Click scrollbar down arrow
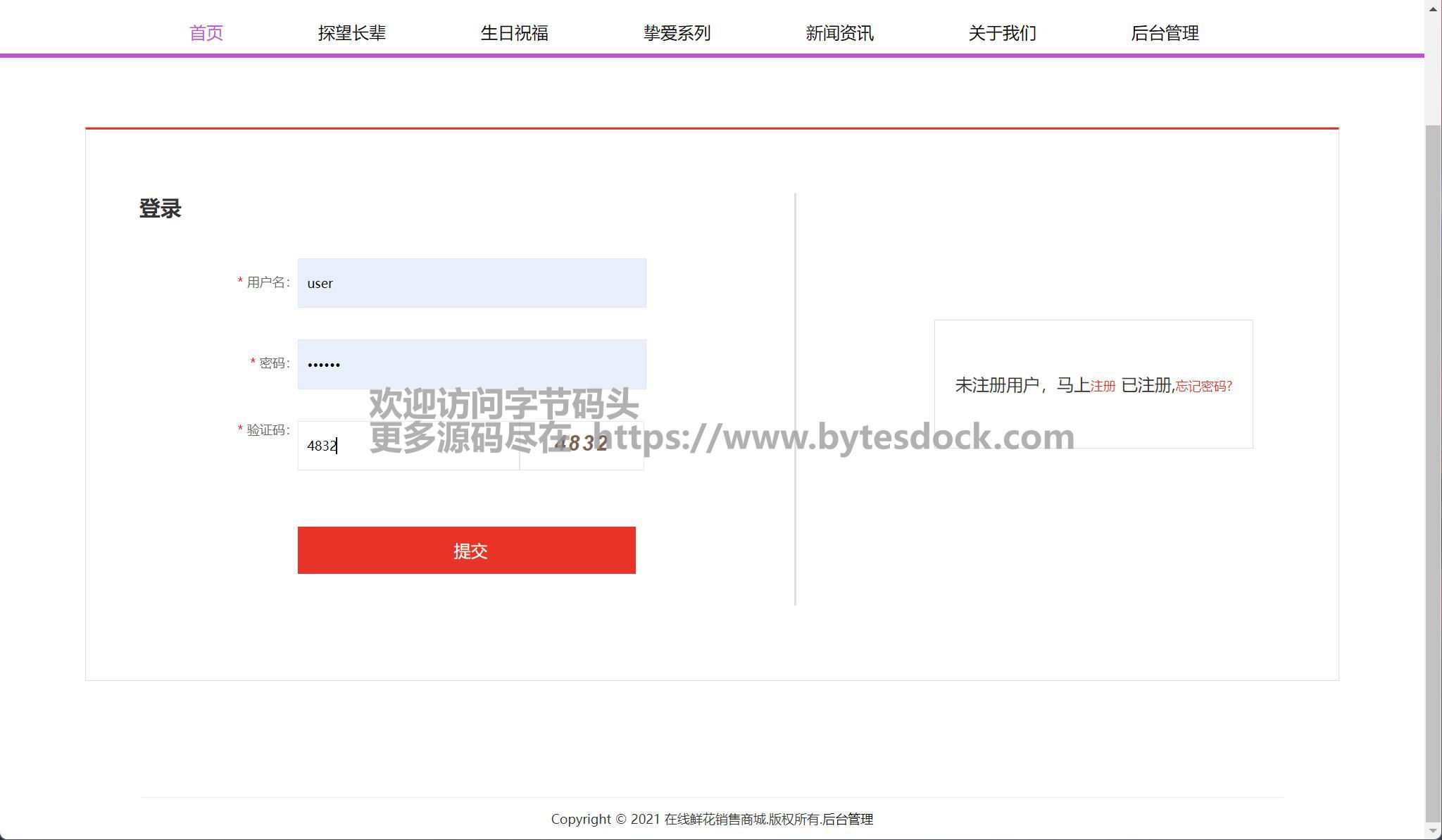This screenshot has width=1442, height=840. 1433,832
